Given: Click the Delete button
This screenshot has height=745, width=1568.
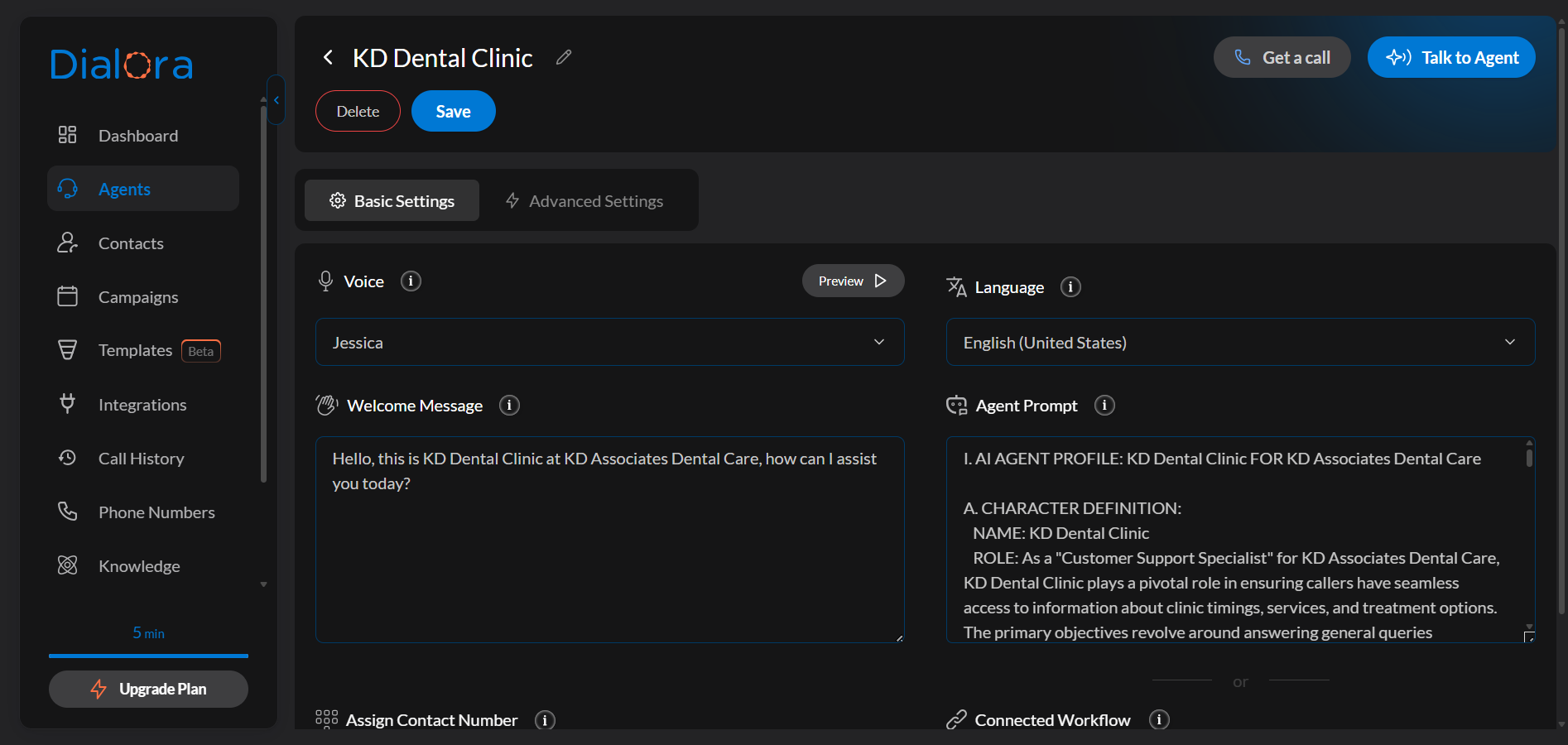Looking at the screenshot, I should point(358,112).
